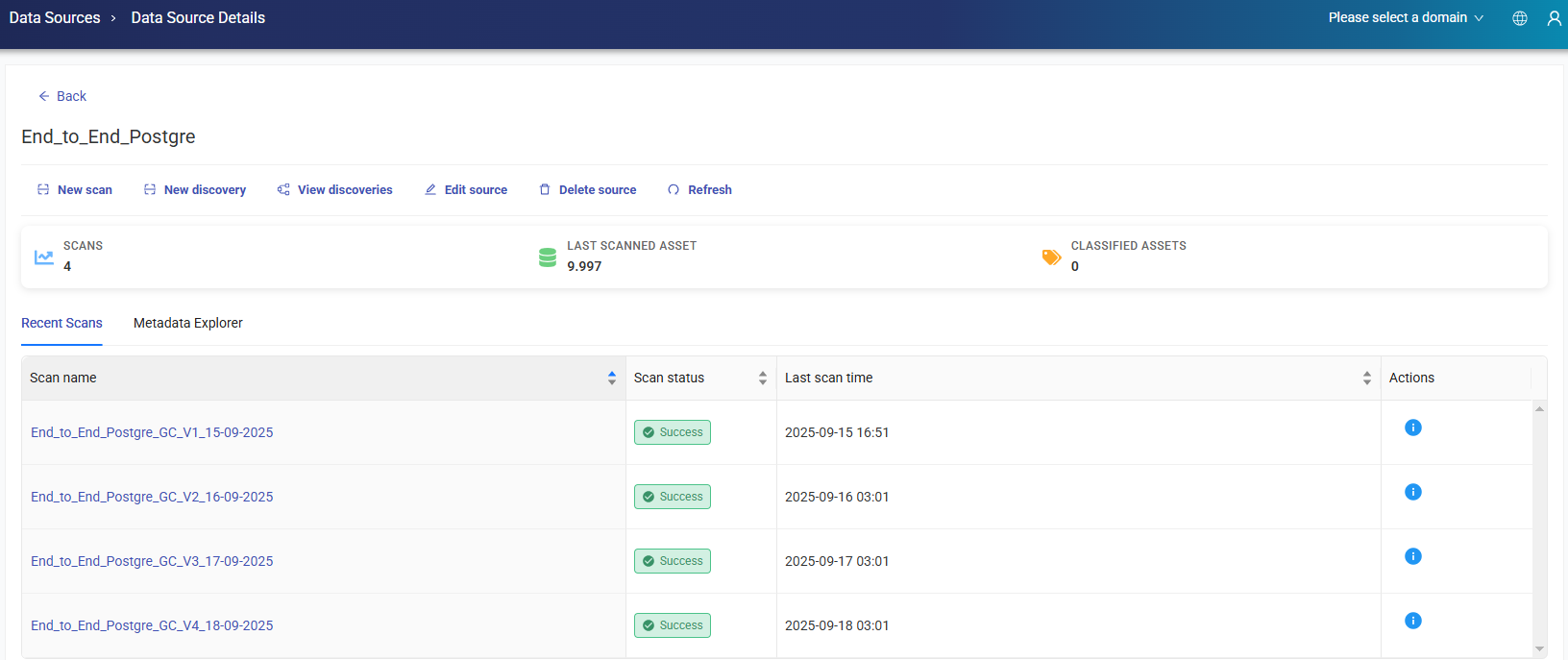Open the user profile icon
The height and width of the screenshot is (660, 1568).
1554,18
